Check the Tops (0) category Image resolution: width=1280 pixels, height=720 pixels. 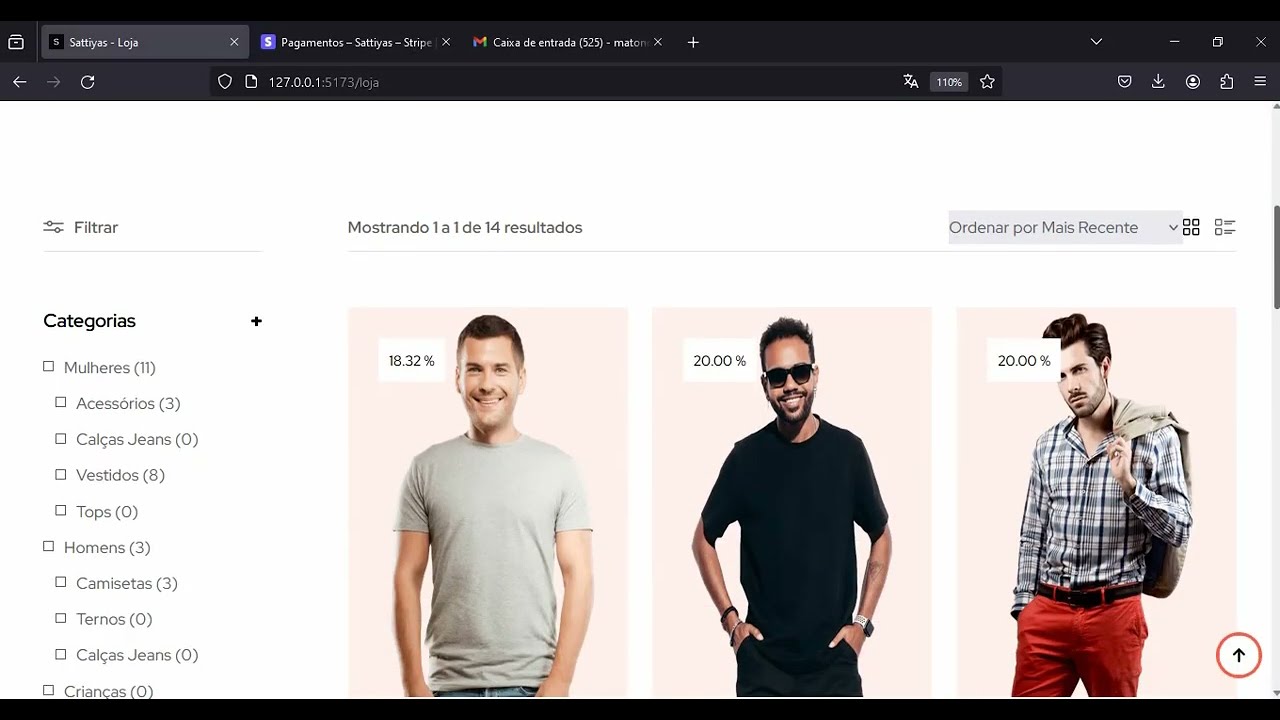(x=61, y=511)
